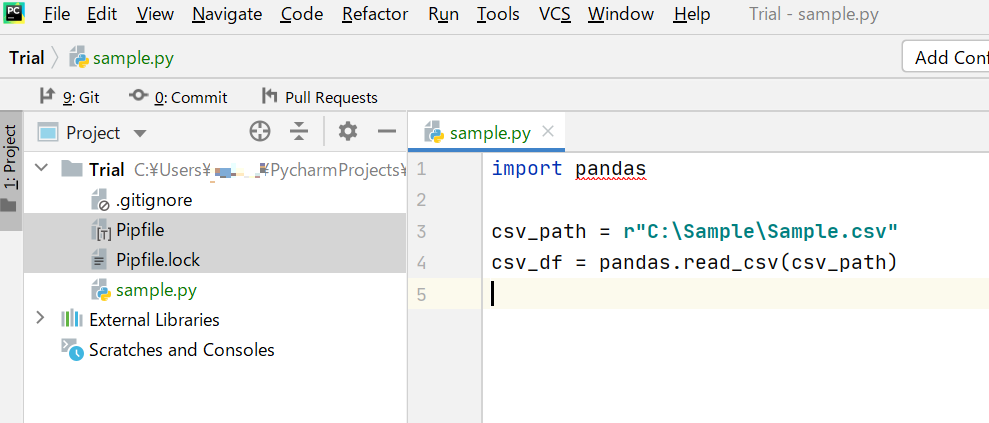
Task: Click line number 5 in the gutter
Action: pos(421,294)
